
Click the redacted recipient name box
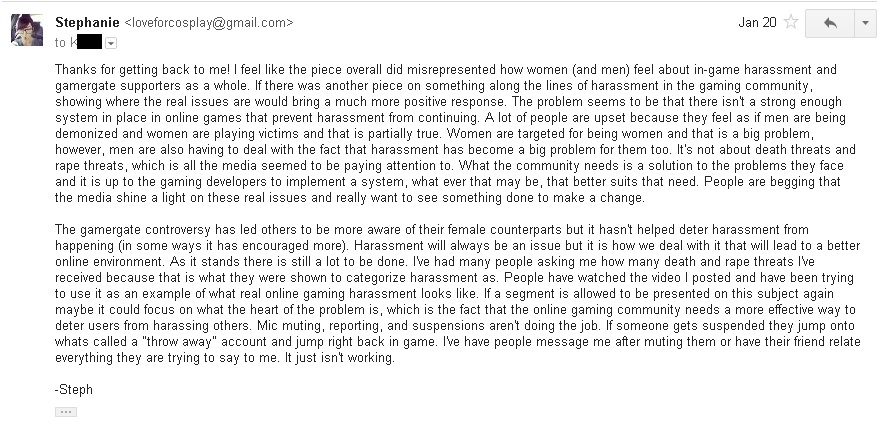[89, 42]
